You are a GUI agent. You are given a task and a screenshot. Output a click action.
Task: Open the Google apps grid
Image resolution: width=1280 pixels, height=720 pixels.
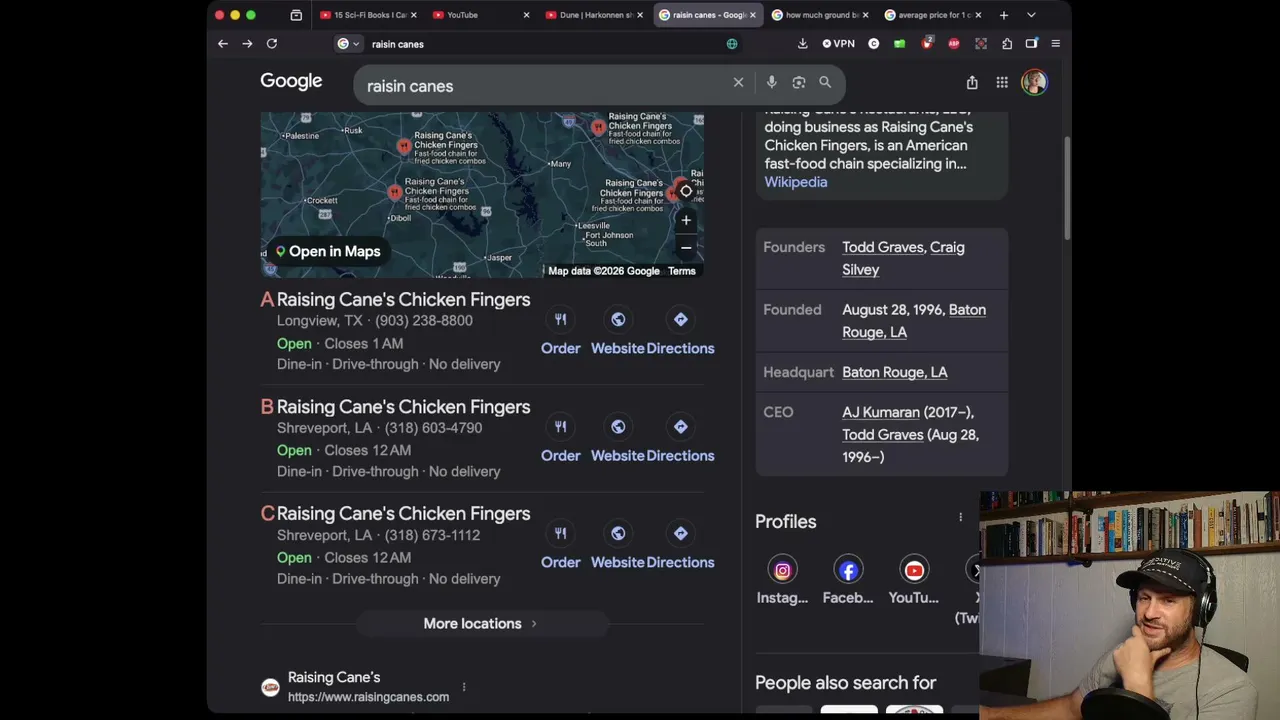(x=1002, y=83)
